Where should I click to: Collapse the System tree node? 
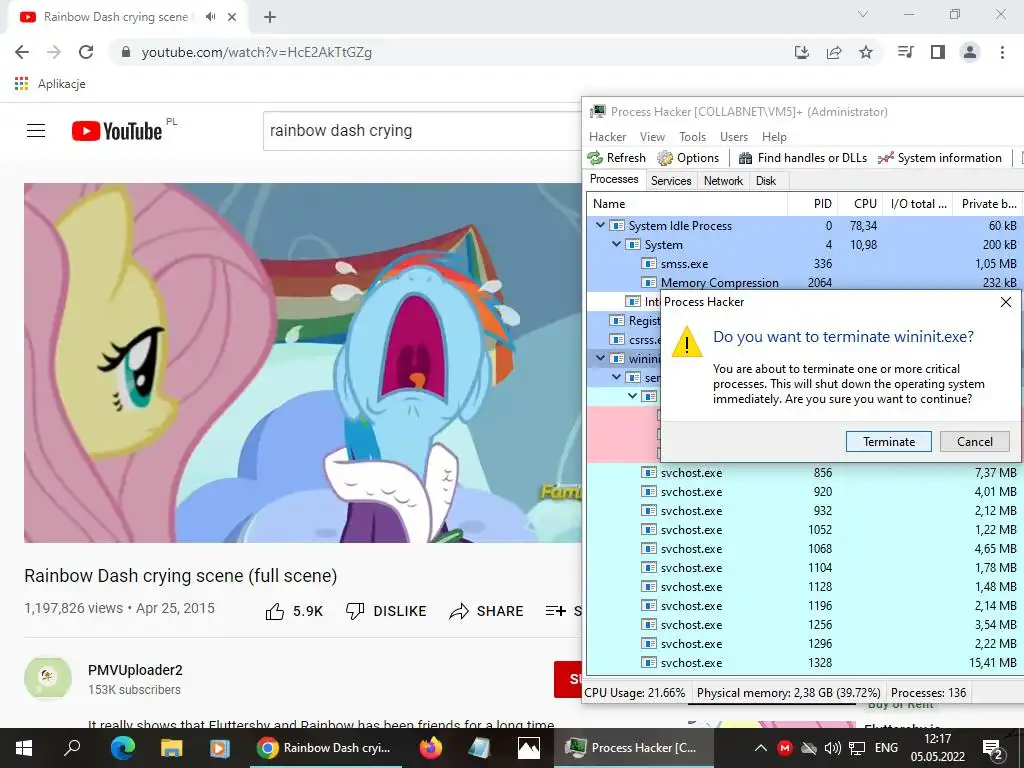tap(616, 244)
